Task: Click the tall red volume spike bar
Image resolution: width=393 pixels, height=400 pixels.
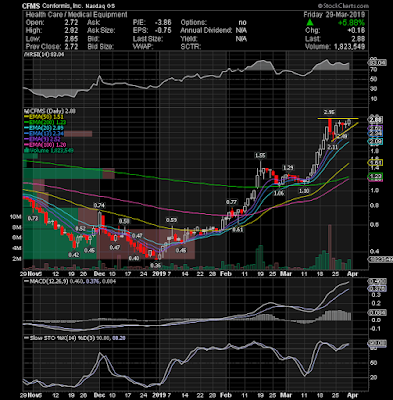Action: (x=330, y=247)
